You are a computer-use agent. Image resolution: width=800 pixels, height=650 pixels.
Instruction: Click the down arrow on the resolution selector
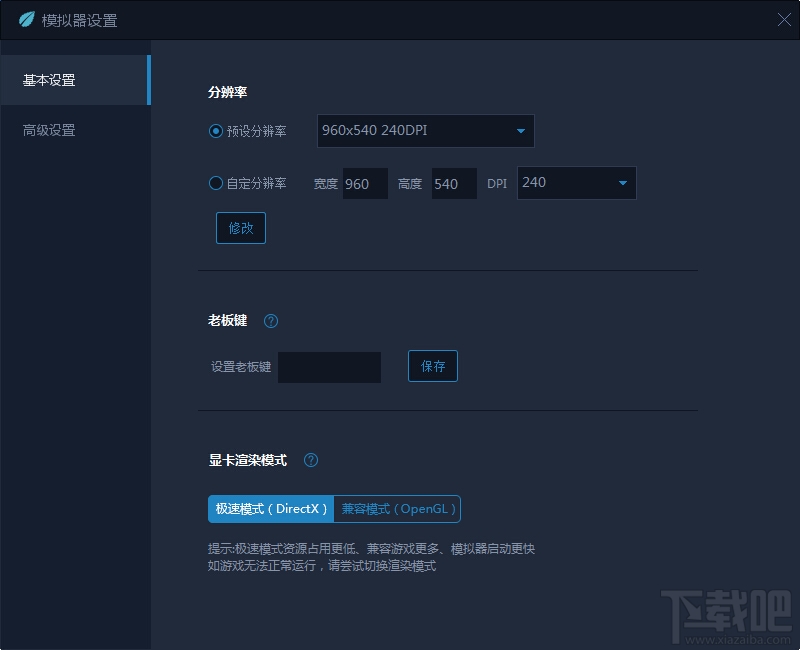(x=520, y=131)
